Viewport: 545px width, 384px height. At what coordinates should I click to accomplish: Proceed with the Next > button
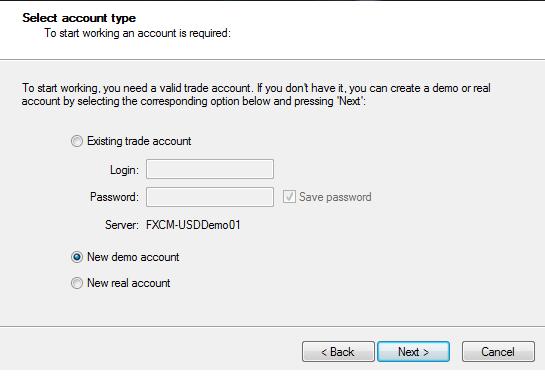point(413,352)
